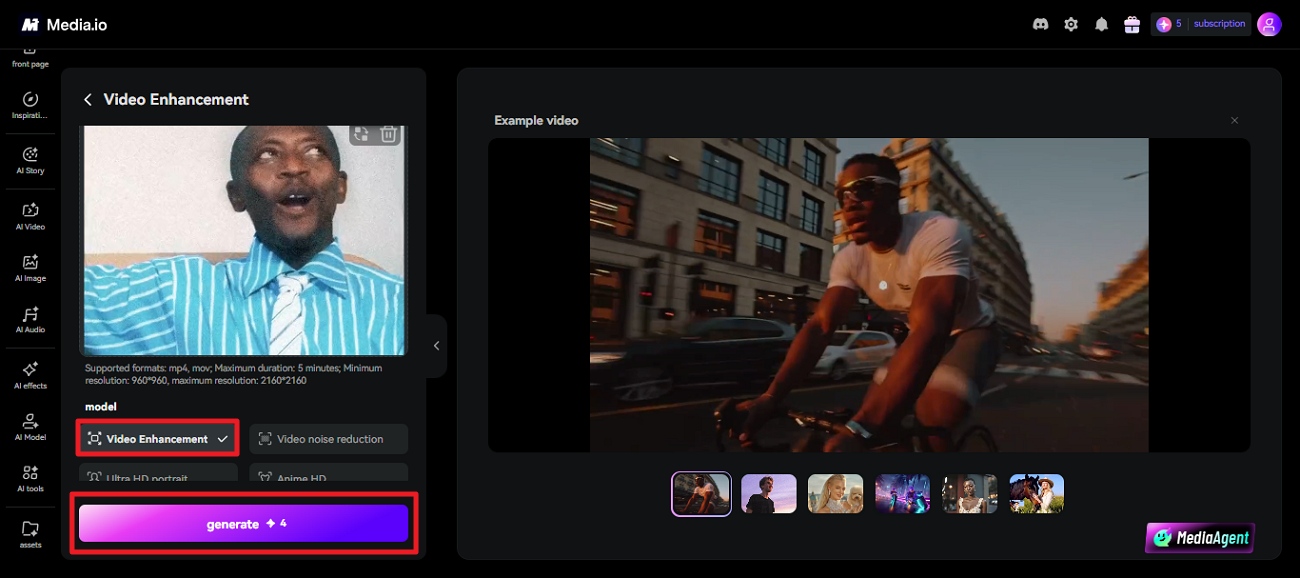Select the Ultra HD portrait model

click(158, 473)
